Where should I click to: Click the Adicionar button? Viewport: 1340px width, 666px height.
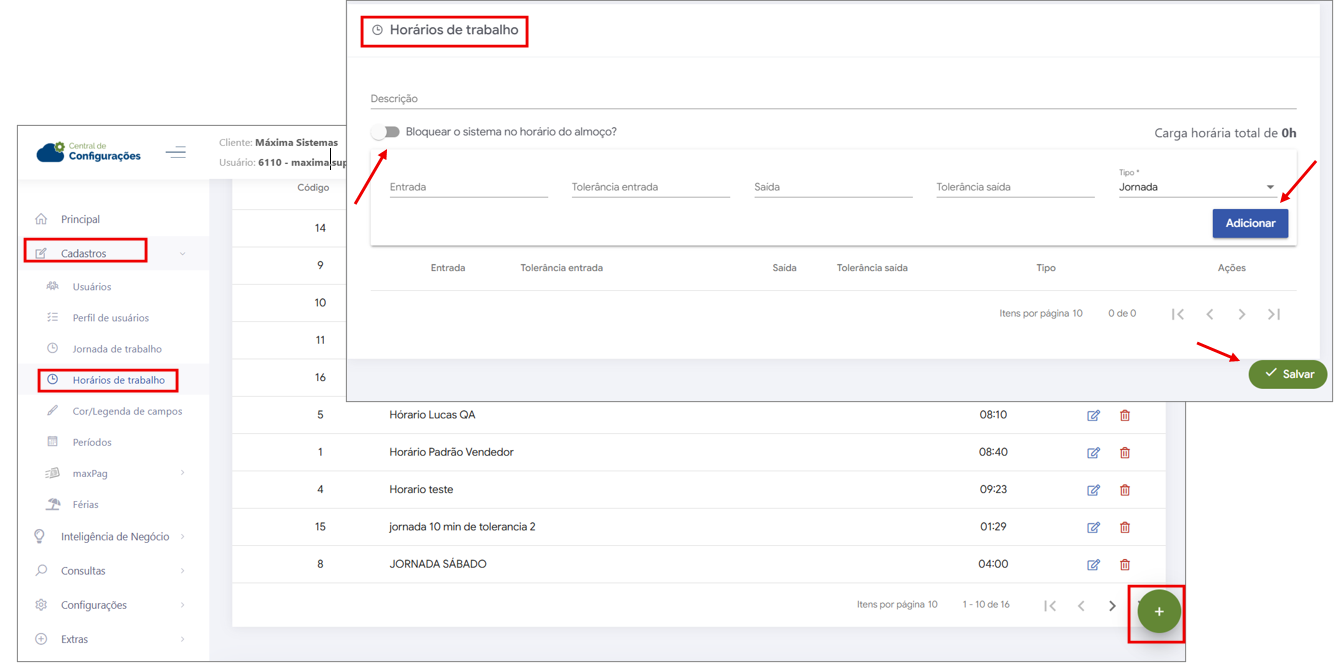coord(1249,224)
